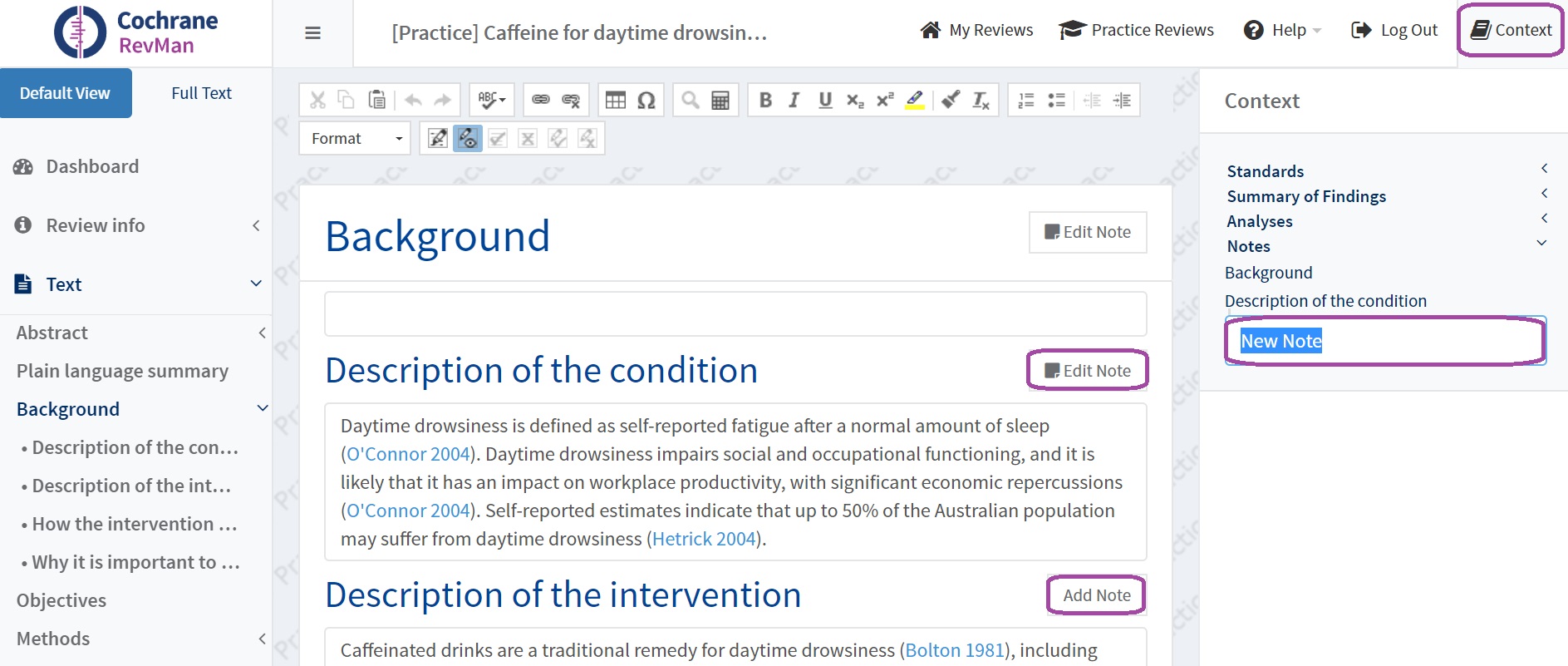Switch to Full Text tab
Image resolution: width=1568 pixels, height=666 pixels.
tap(201, 93)
